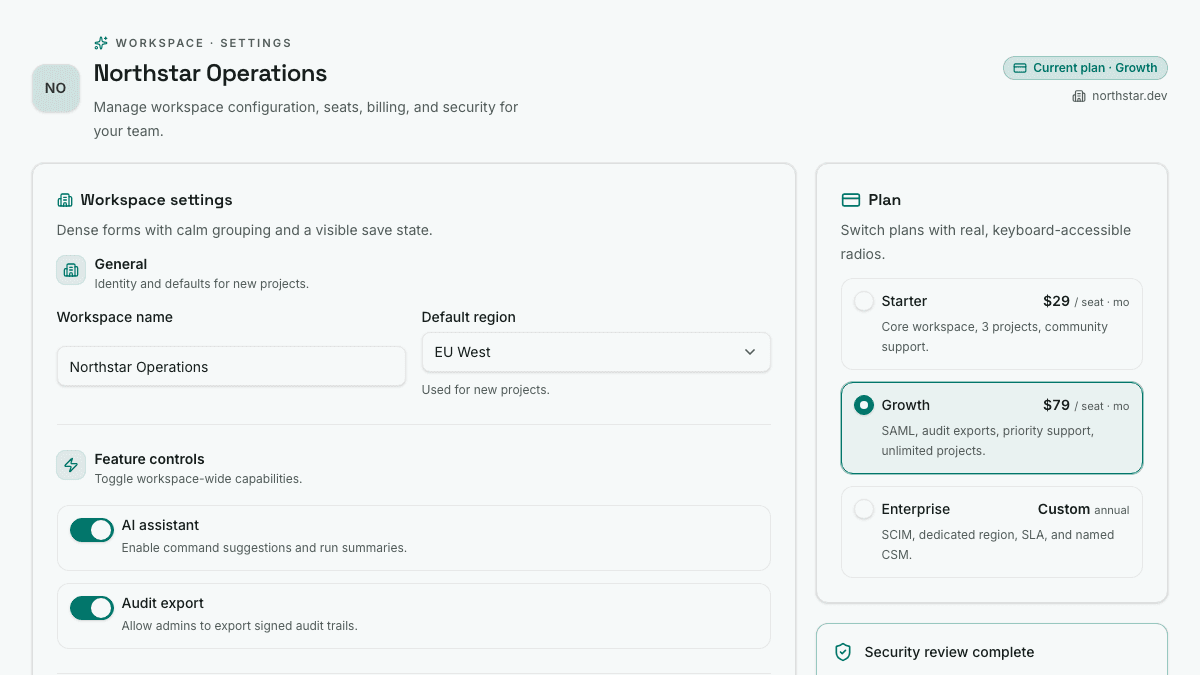Click the General section building icon
The width and height of the screenshot is (1200, 675).
(x=71, y=270)
